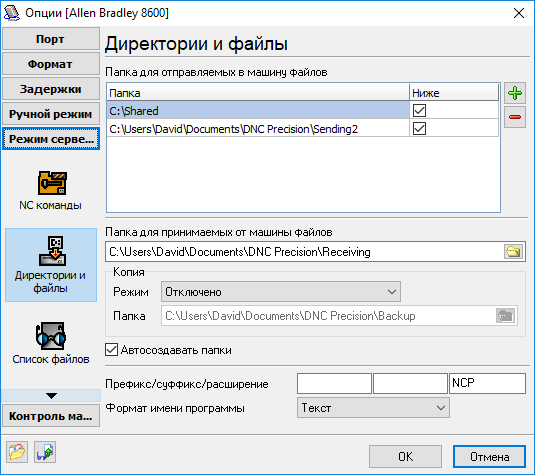Toggle Ниже checkbox for C:\Shared

(x=419, y=111)
